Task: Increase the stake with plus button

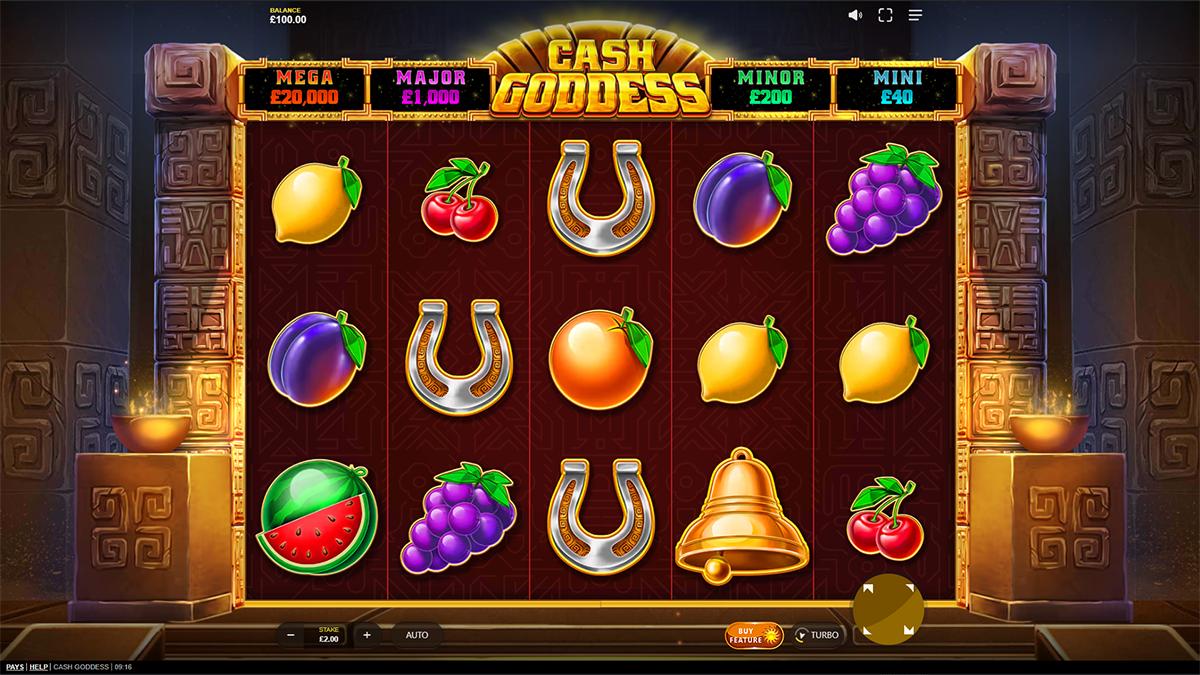Action: click(367, 634)
